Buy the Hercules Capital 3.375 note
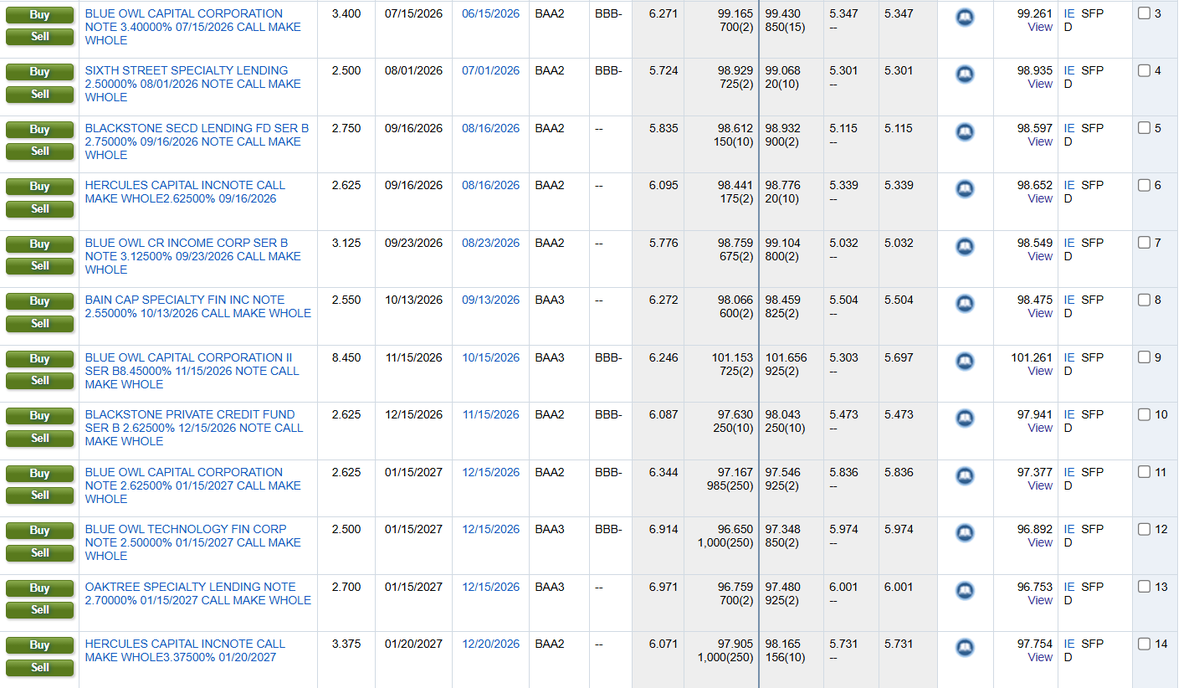The height and width of the screenshot is (688, 1199). [x=40, y=644]
